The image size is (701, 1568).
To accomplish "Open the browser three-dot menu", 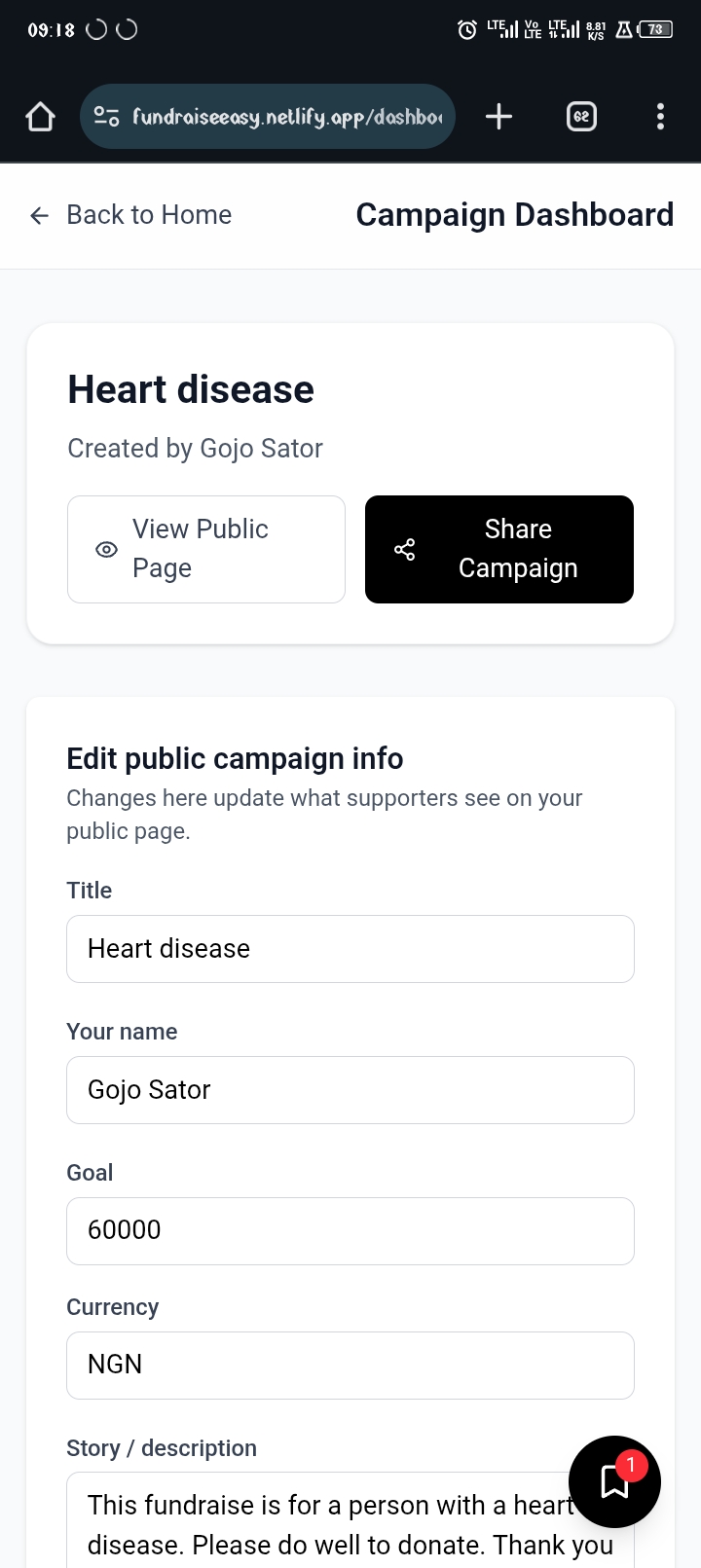I will 660,117.
